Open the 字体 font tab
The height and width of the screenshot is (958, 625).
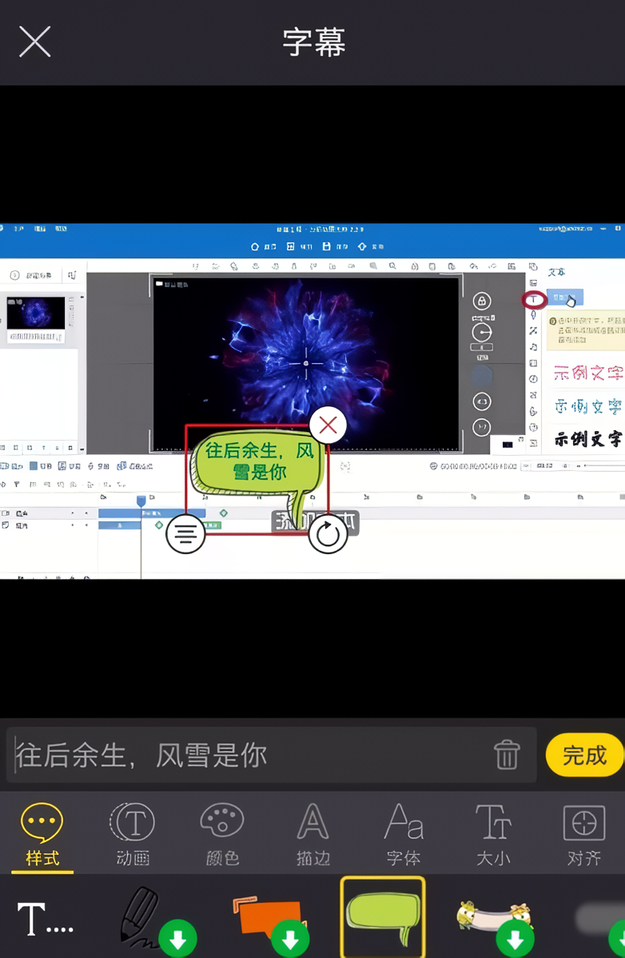403,835
